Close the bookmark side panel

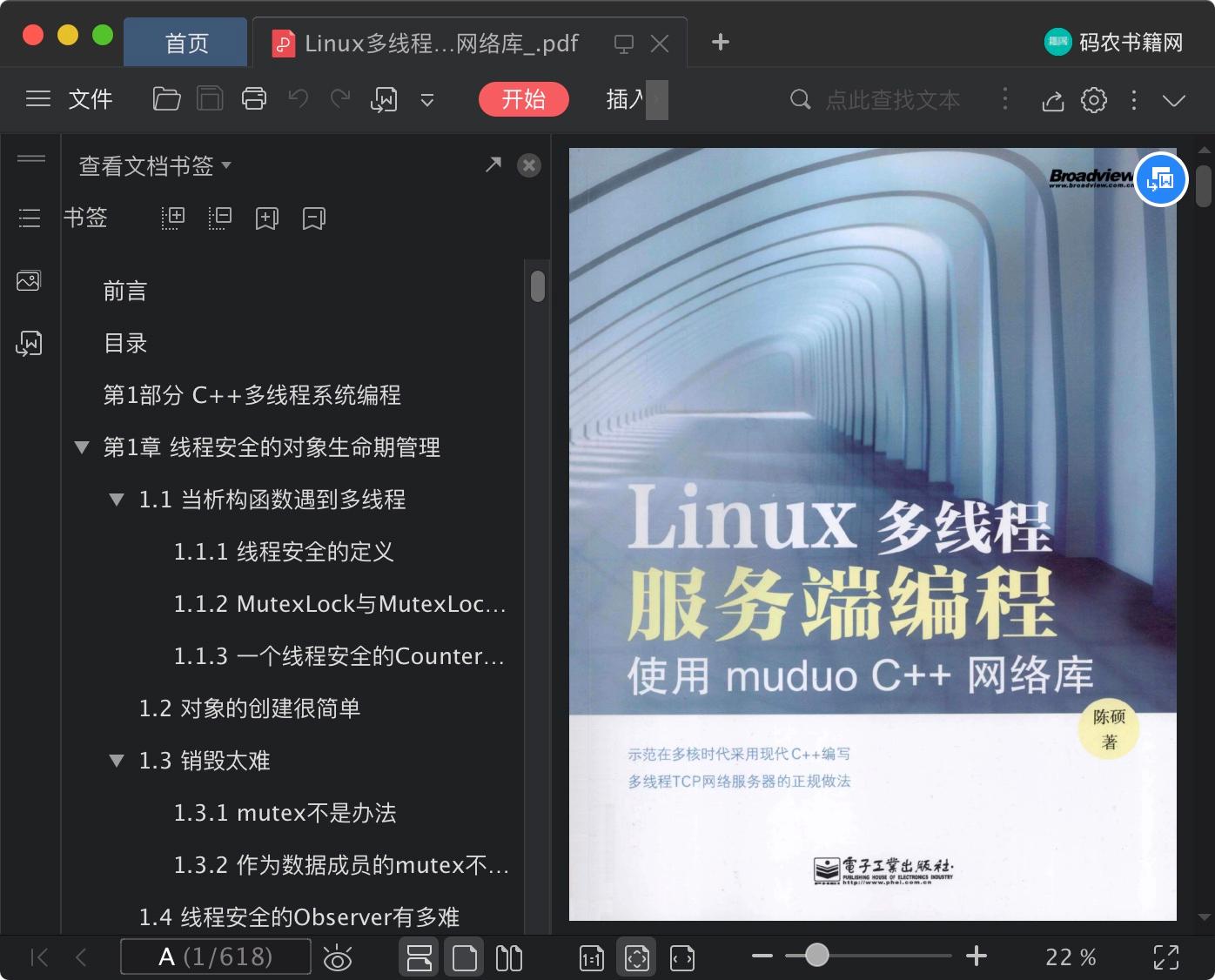tap(528, 165)
